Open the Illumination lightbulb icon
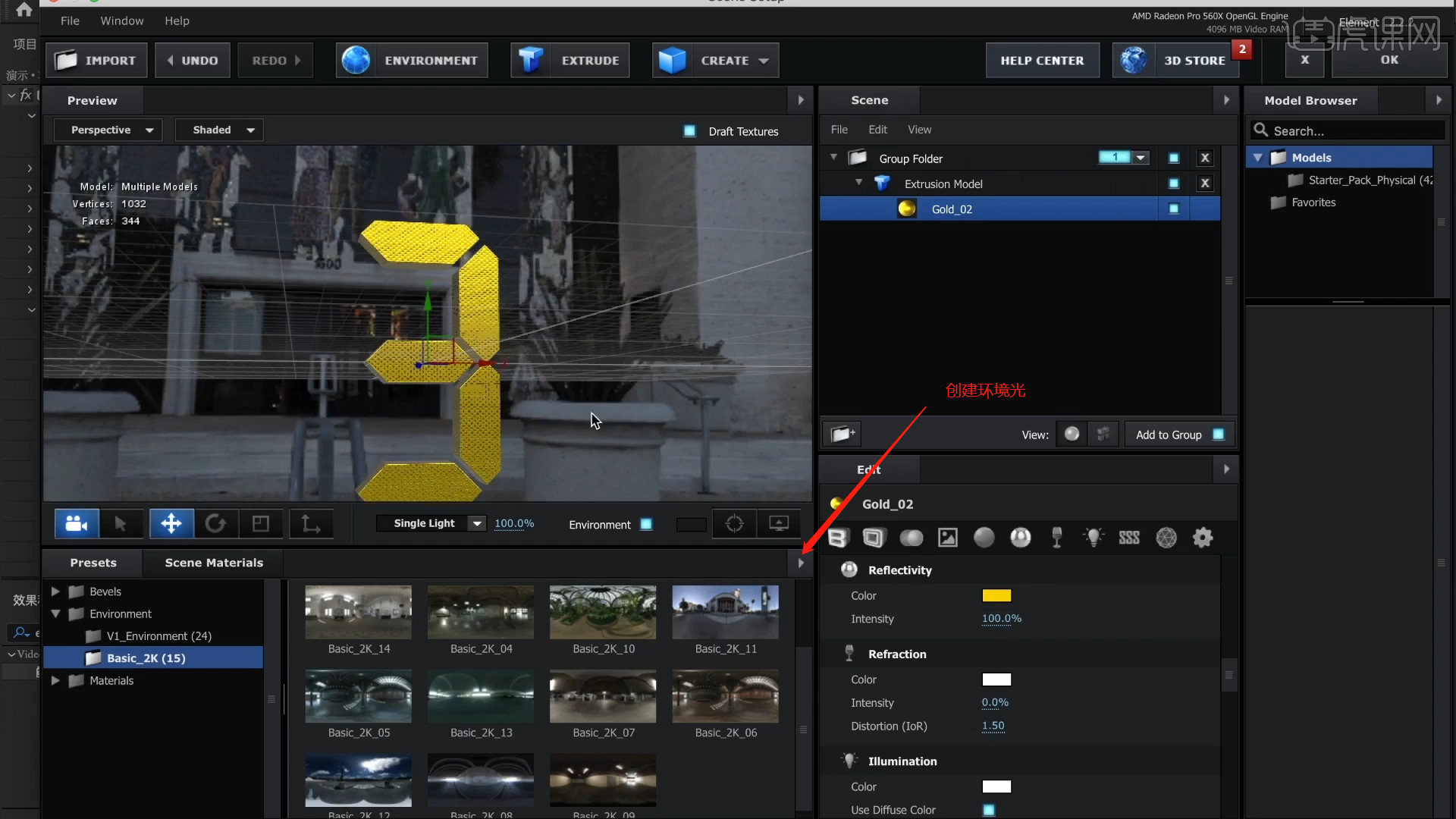 click(1094, 538)
